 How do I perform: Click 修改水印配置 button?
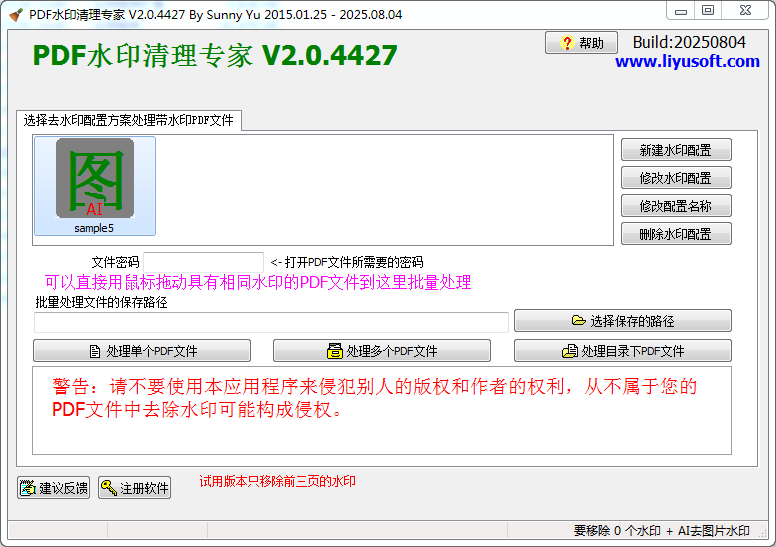676,178
